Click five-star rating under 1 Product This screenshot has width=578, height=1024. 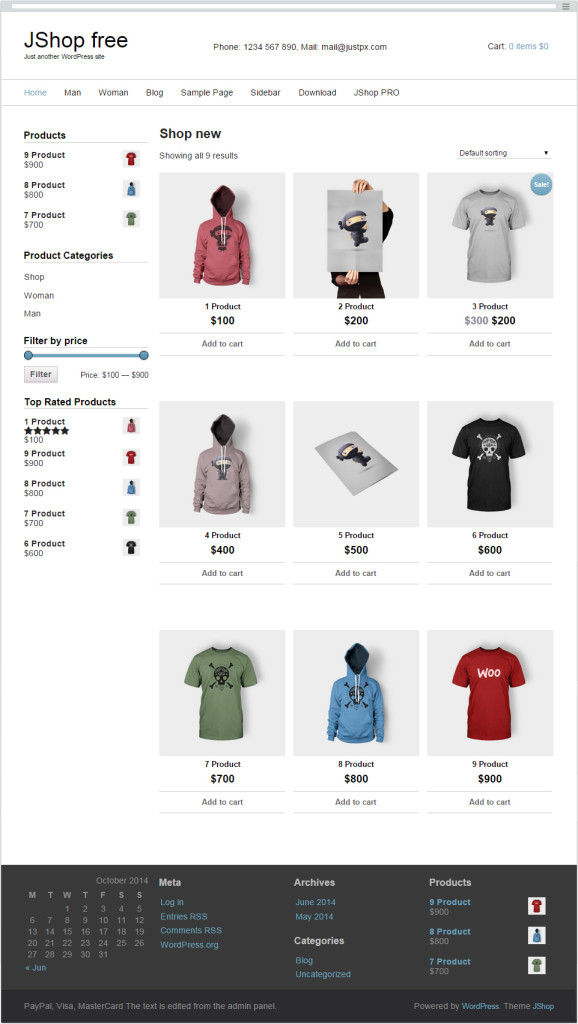click(46, 431)
